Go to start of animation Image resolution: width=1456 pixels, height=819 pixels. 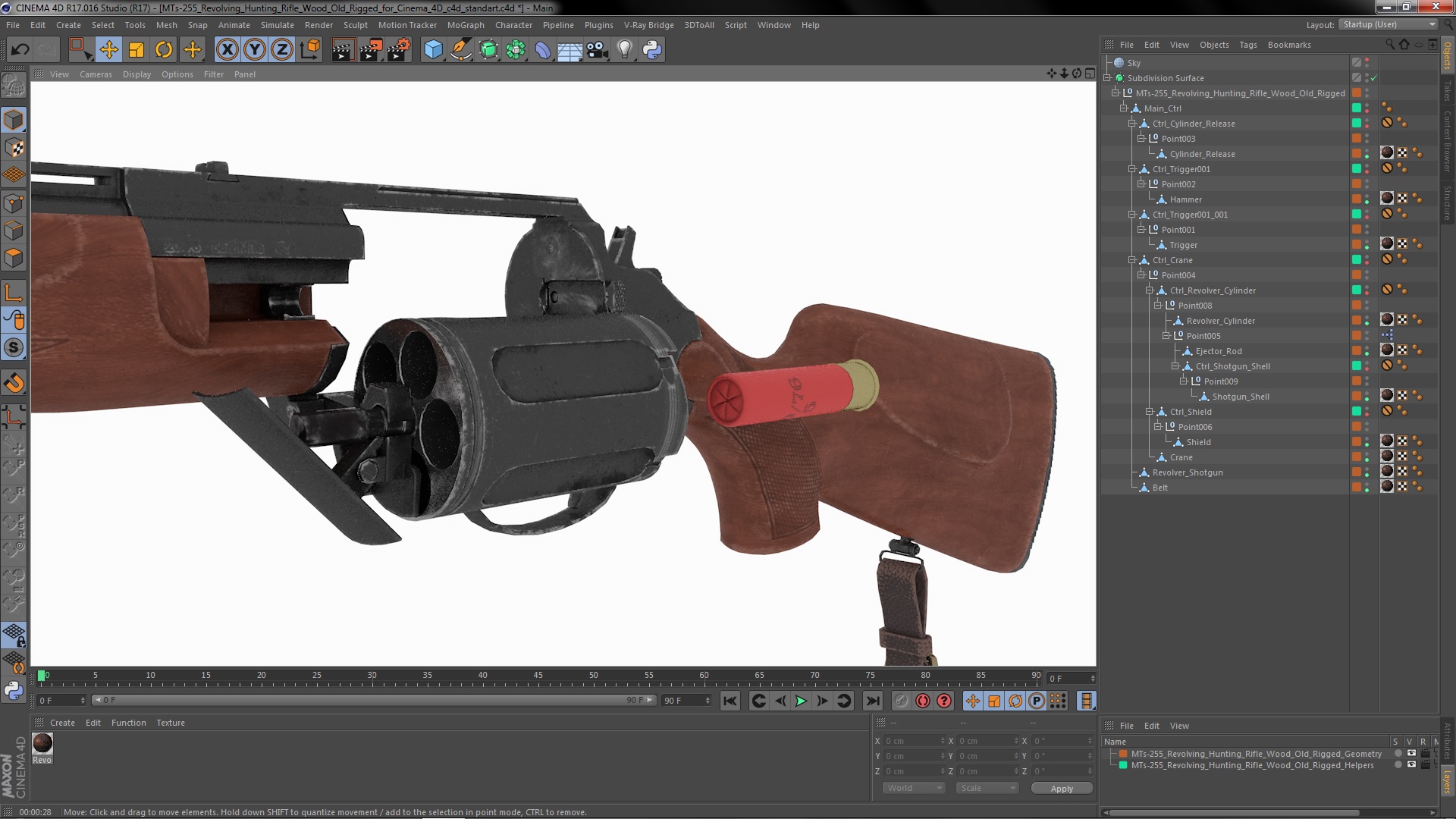(x=730, y=701)
